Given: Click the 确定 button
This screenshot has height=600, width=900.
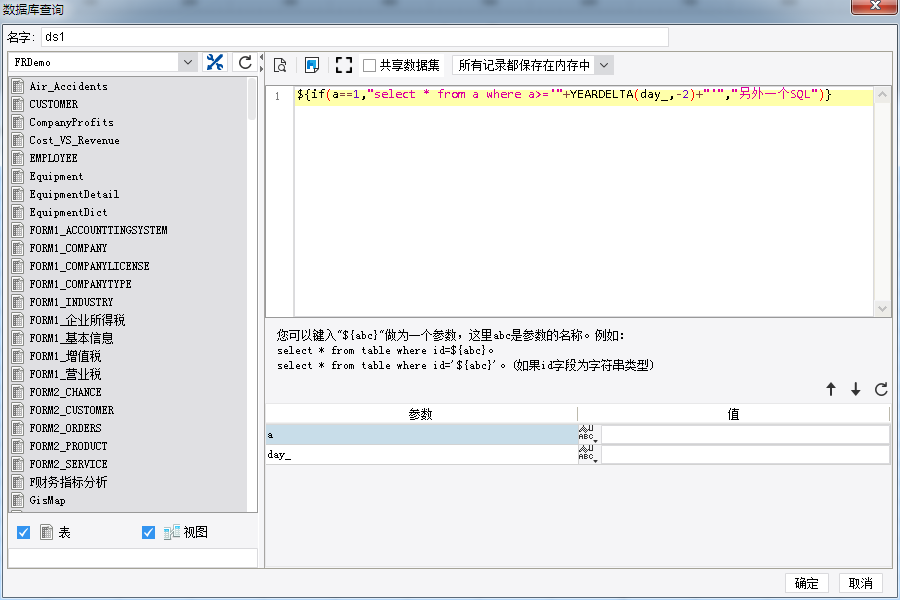Looking at the screenshot, I should (x=807, y=584).
